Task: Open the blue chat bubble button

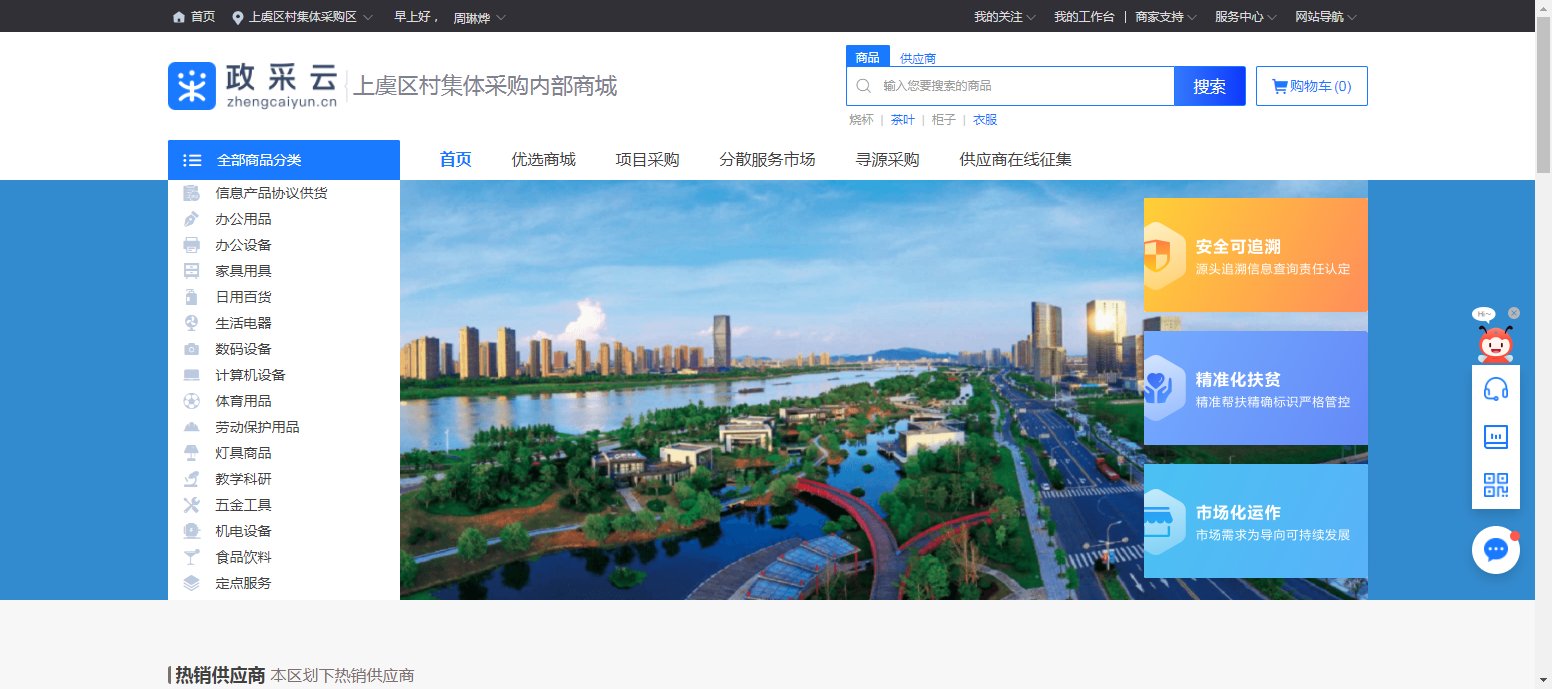Action: click(1496, 550)
